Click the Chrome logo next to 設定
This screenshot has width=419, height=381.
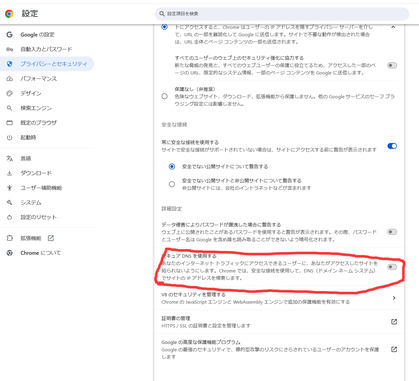coord(9,14)
